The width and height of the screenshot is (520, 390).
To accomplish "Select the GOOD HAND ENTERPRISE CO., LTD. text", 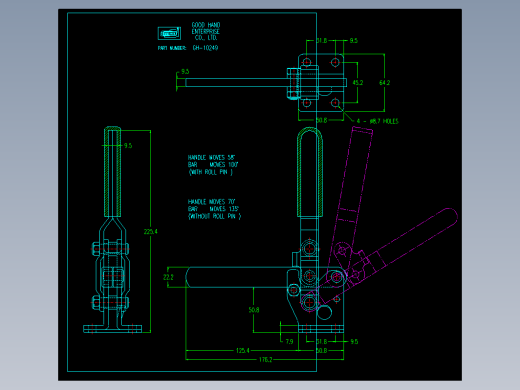I will tap(206, 31).
